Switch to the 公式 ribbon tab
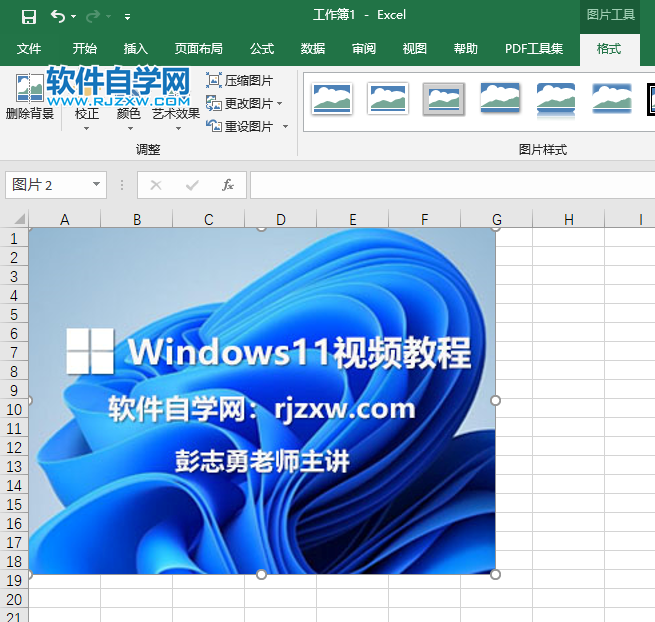This screenshot has width=655, height=622. pos(262,49)
